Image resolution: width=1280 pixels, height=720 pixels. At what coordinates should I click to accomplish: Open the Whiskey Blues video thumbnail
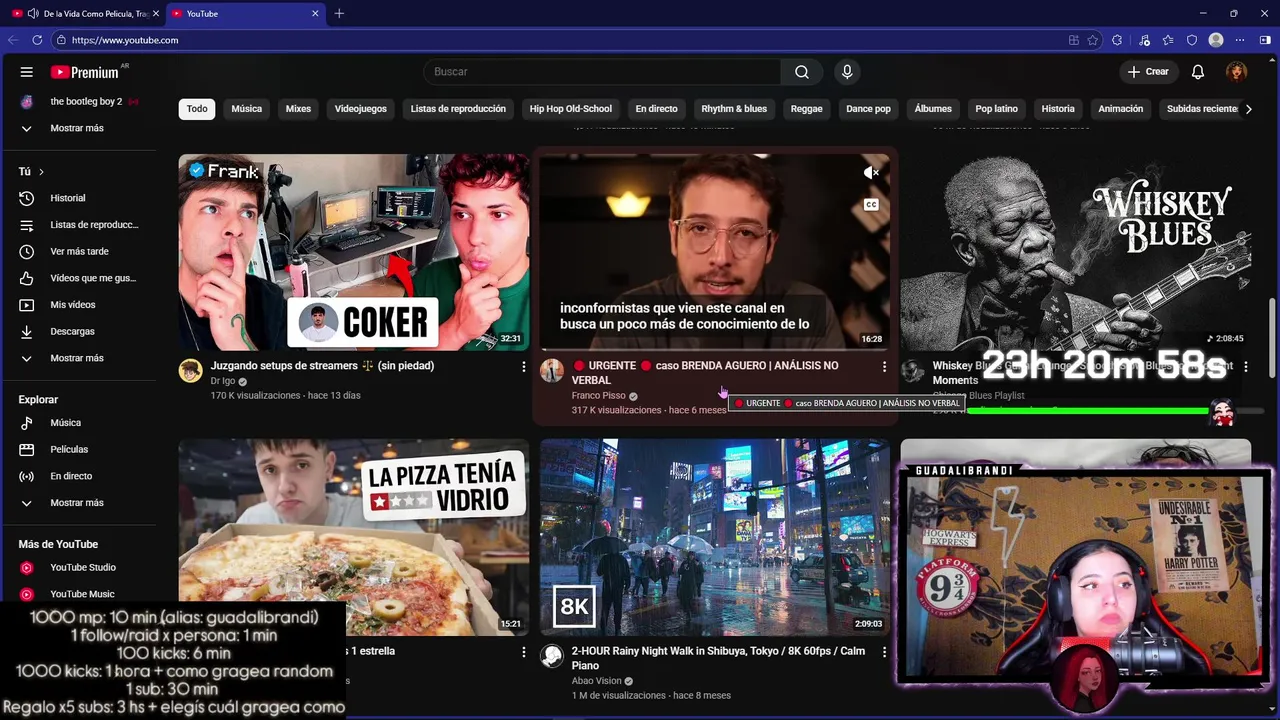pyautogui.click(x=1075, y=251)
